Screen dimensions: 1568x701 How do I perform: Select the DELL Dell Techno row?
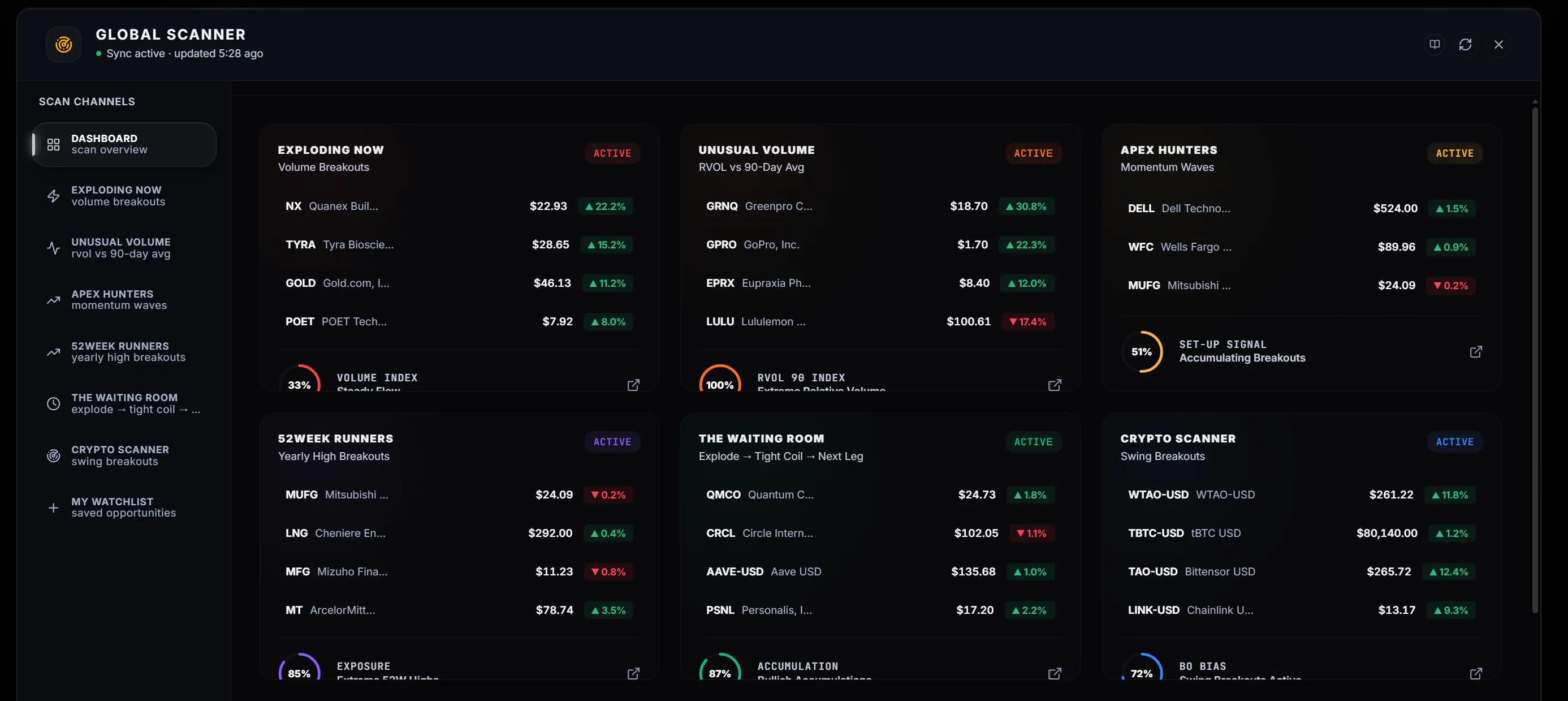point(1302,209)
